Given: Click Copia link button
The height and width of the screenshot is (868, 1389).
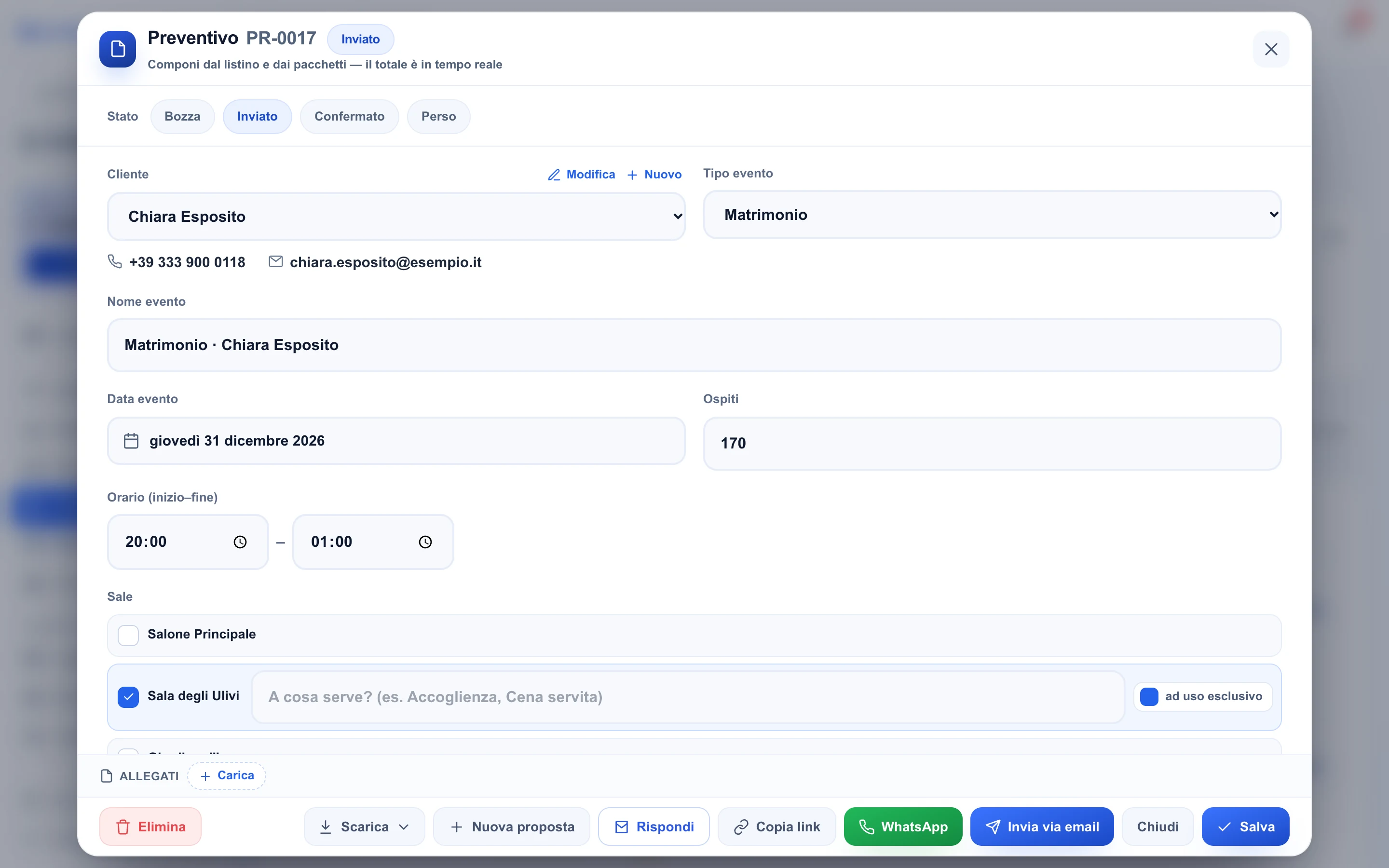Looking at the screenshot, I should [776, 827].
